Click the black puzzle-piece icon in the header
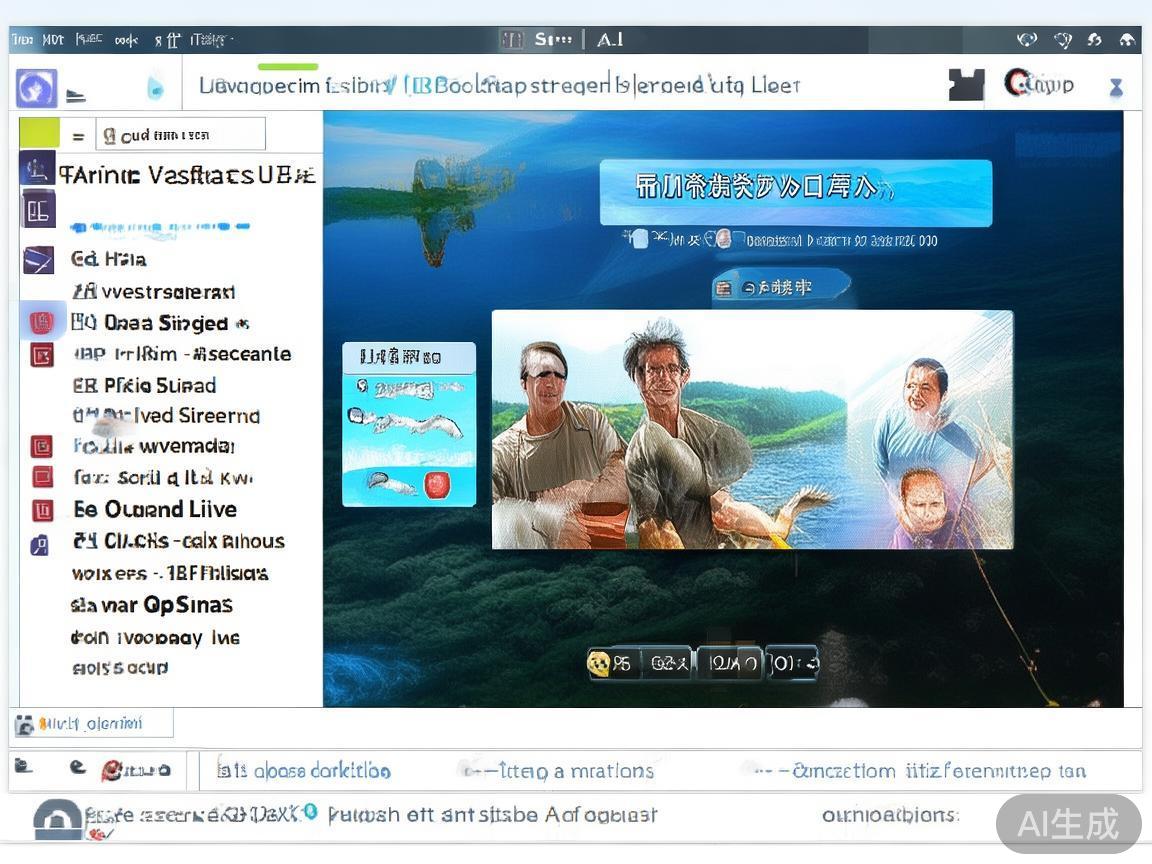1152x864 pixels. [966, 85]
